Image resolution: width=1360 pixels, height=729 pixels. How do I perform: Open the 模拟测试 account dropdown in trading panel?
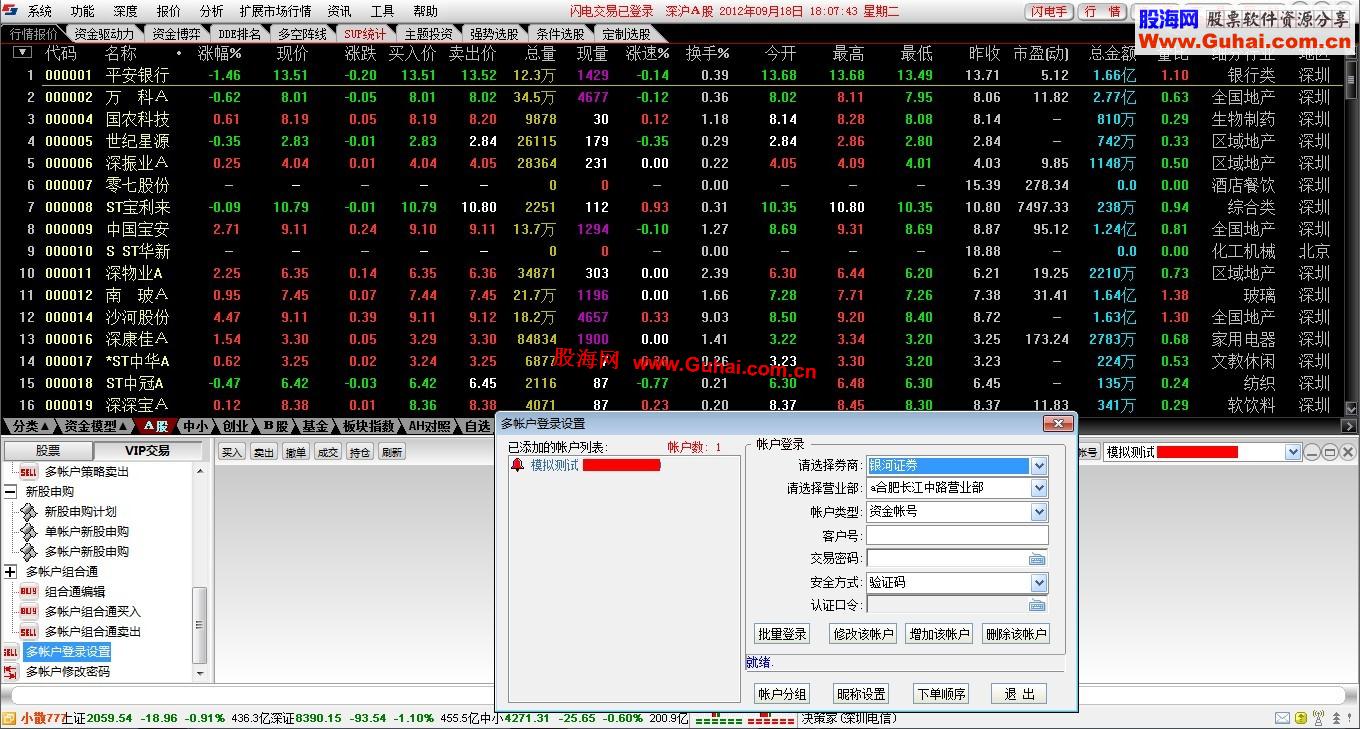[x=1293, y=452]
